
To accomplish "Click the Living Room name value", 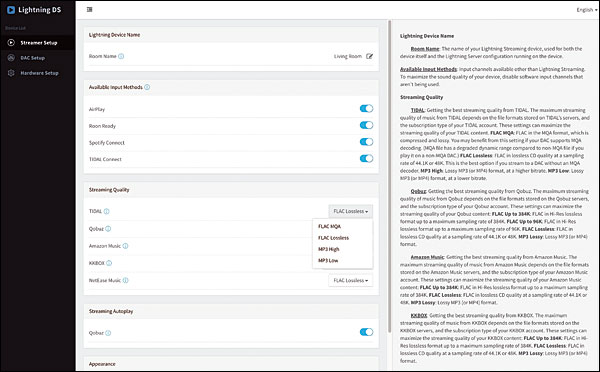I will pos(347,56).
